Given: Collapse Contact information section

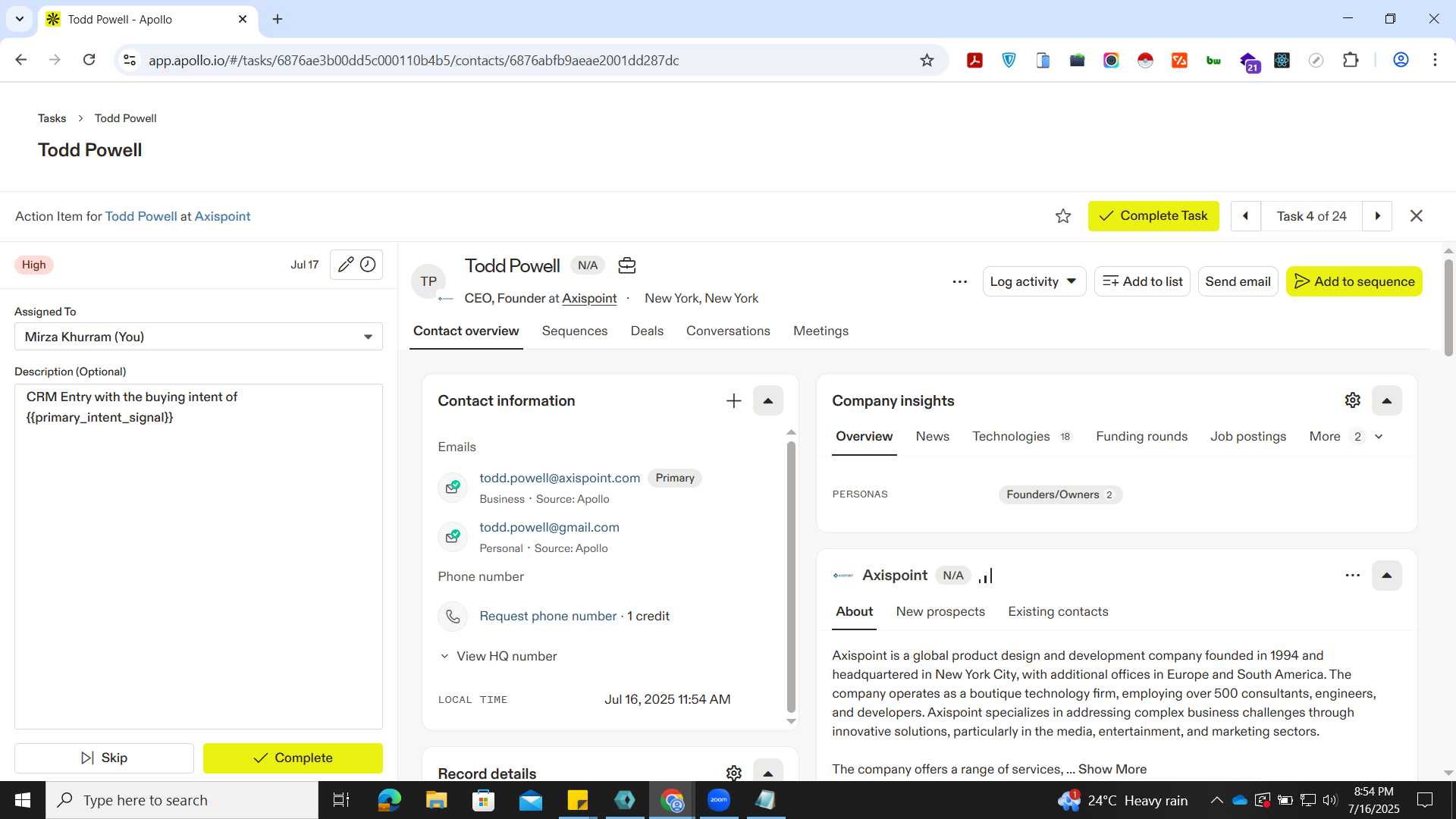Looking at the screenshot, I should pos(767,400).
